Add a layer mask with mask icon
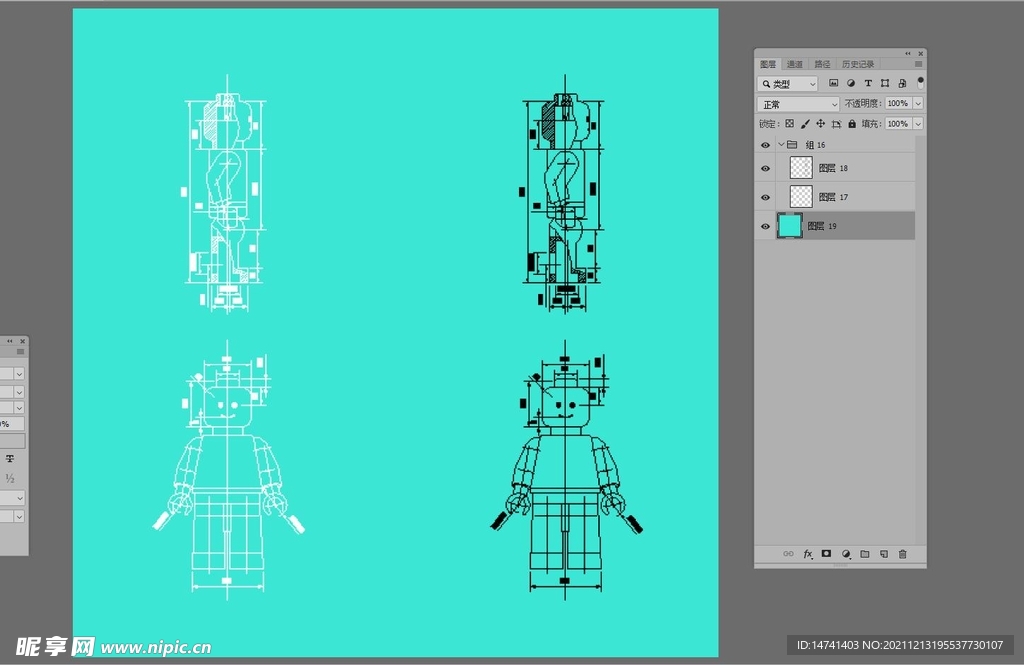Screen dimensions: 1024x665 pos(826,554)
